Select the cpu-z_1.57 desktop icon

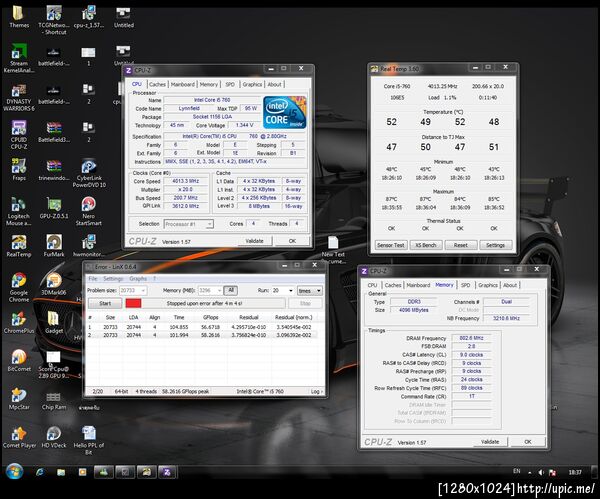89,17
